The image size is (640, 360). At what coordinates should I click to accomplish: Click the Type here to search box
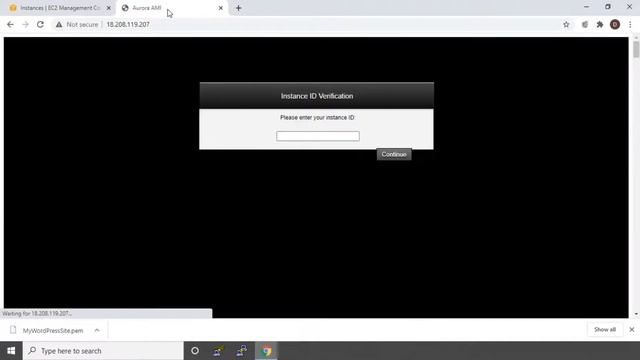(x=103, y=351)
